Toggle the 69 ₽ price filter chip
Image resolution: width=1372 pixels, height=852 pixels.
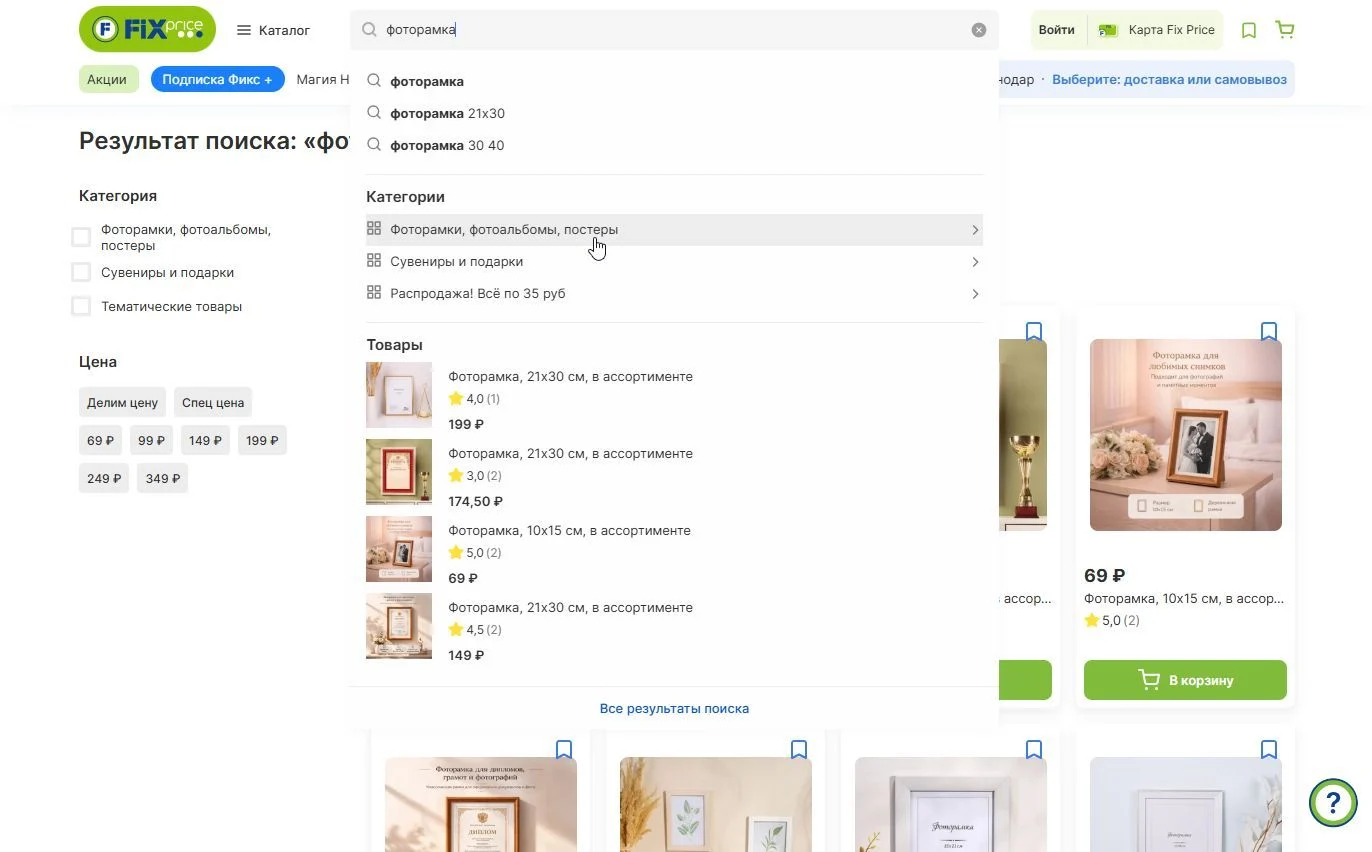[x=100, y=440]
